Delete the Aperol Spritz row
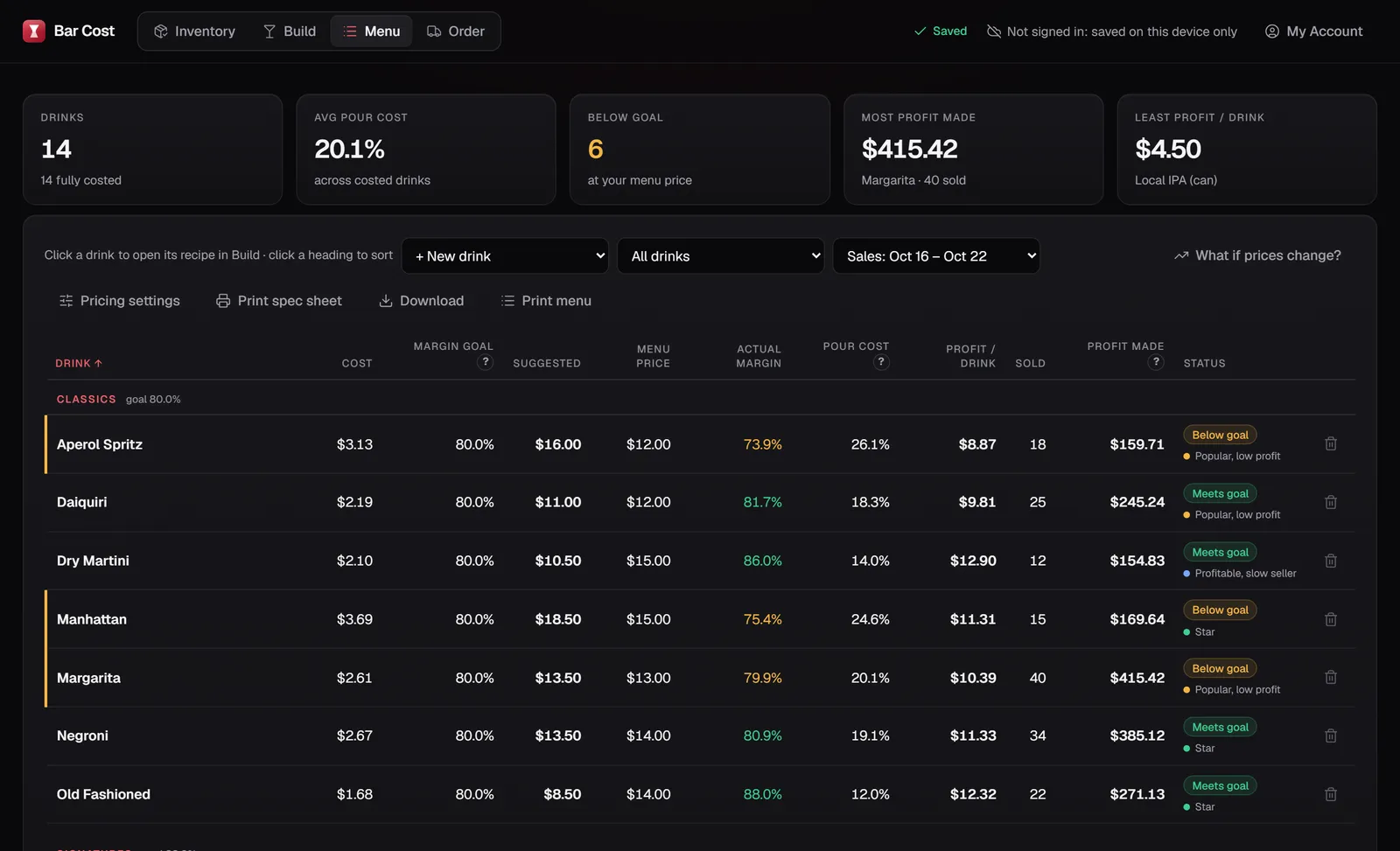1400x851 pixels. 1331,444
